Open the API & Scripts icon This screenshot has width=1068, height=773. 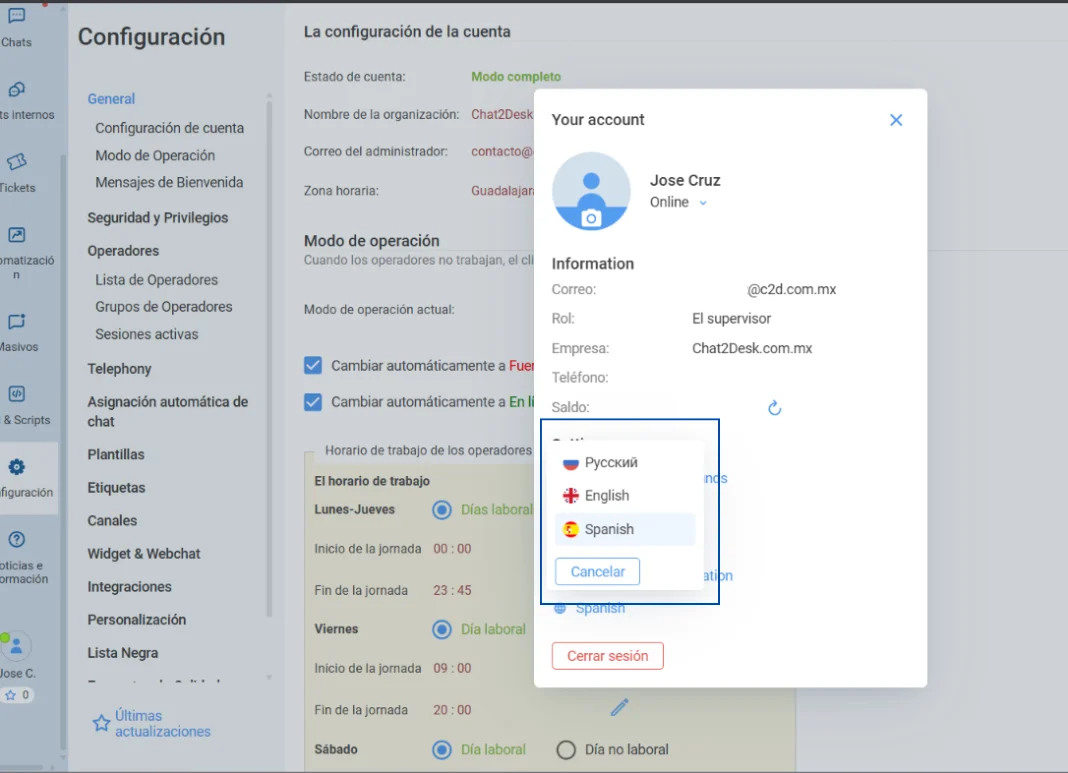click(x=16, y=394)
